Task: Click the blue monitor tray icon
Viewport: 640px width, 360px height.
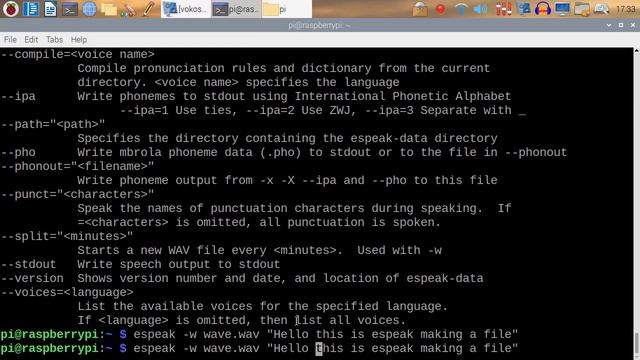Action: pyautogui.click(x=562, y=9)
